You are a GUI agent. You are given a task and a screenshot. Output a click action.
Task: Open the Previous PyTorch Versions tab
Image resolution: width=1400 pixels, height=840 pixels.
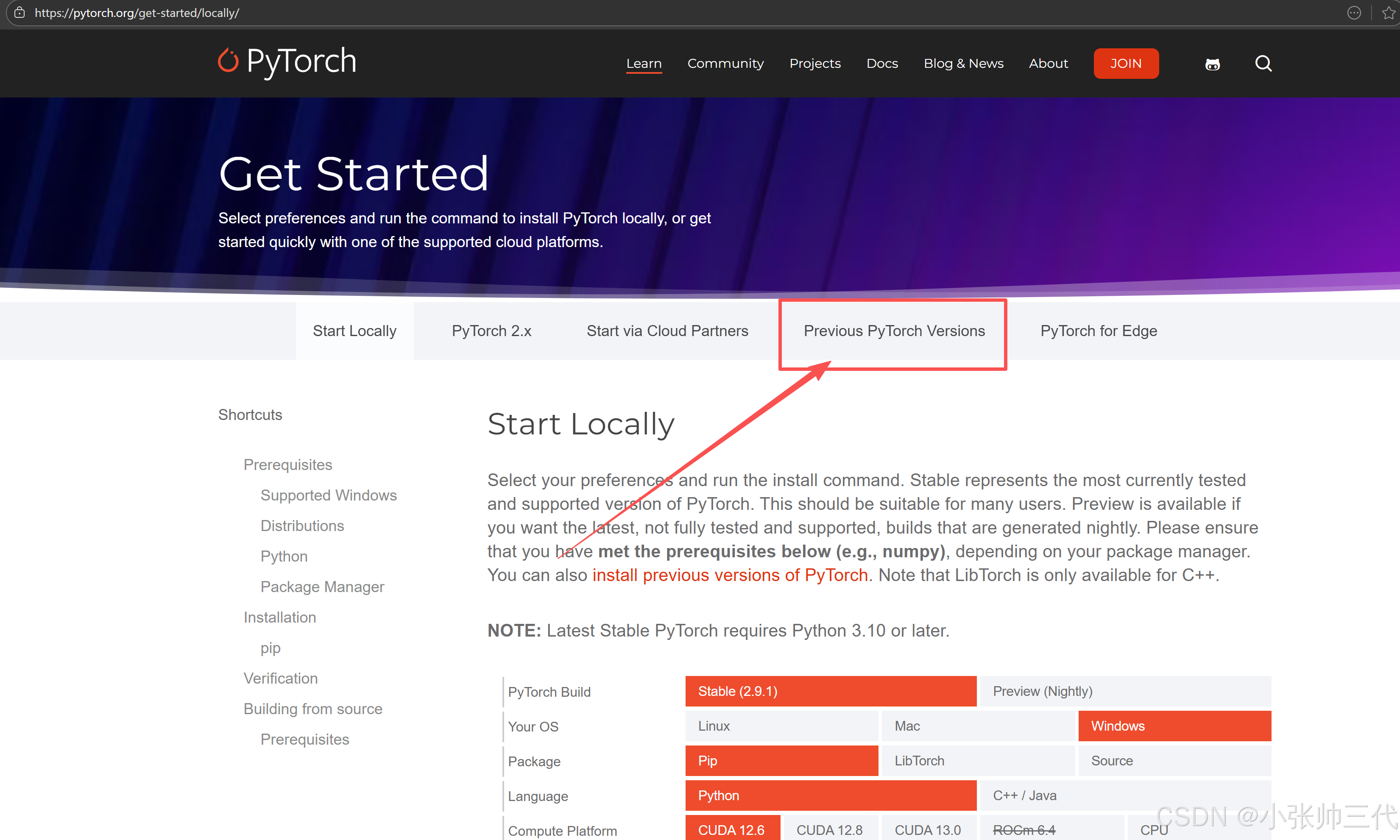click(x=894, y=331)
